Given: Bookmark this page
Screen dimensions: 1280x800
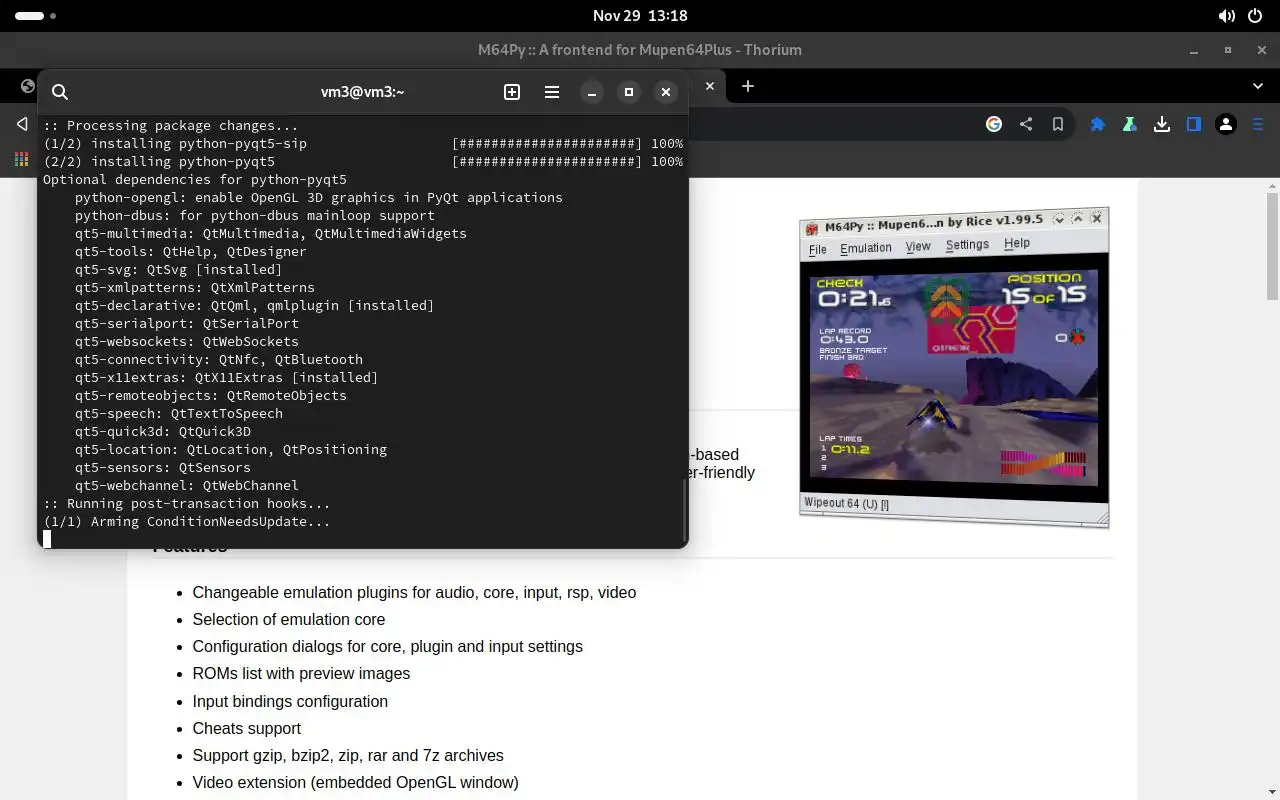Looking at the screenshot, I should point(1058,124).
